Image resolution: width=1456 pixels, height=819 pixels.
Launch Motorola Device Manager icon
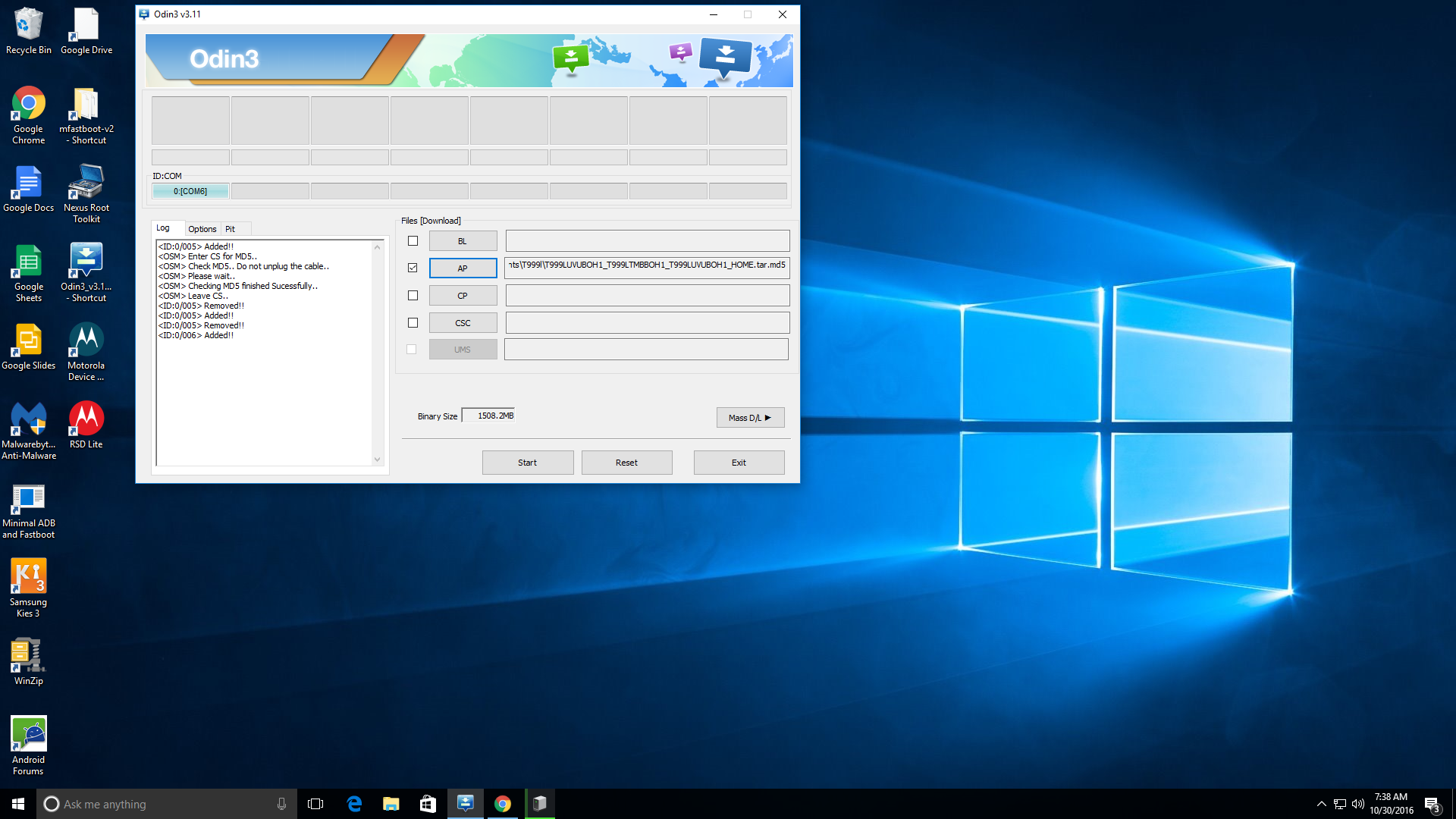pos(86,352)
